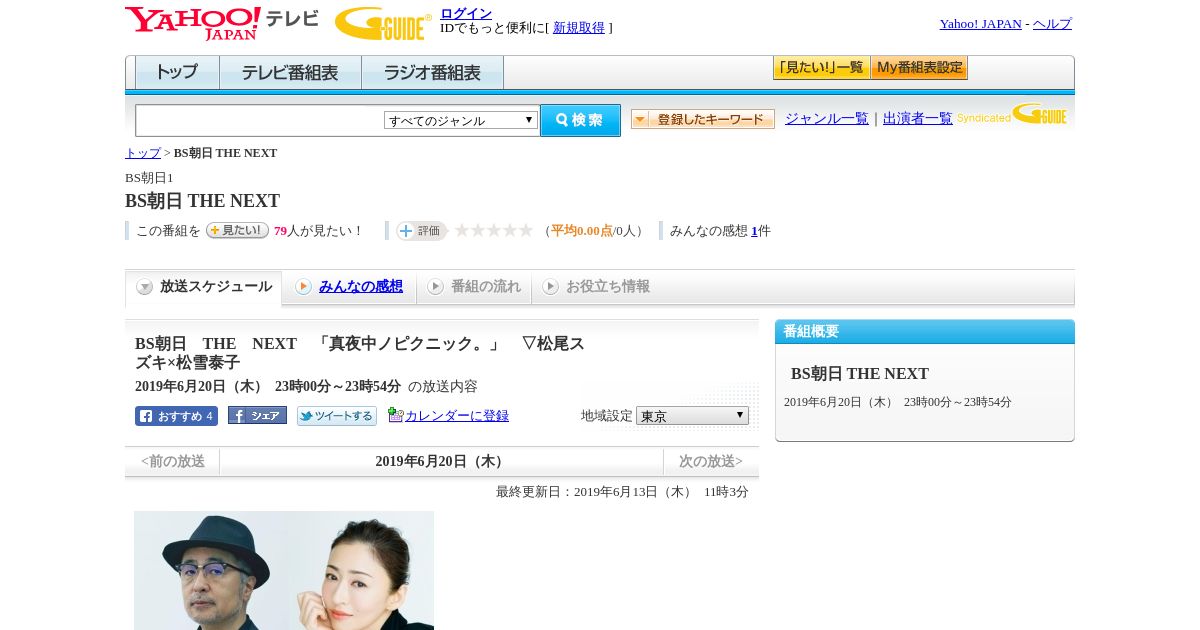Open the ログイン link
Screen dimensions: 1200x630
[466, 13]
